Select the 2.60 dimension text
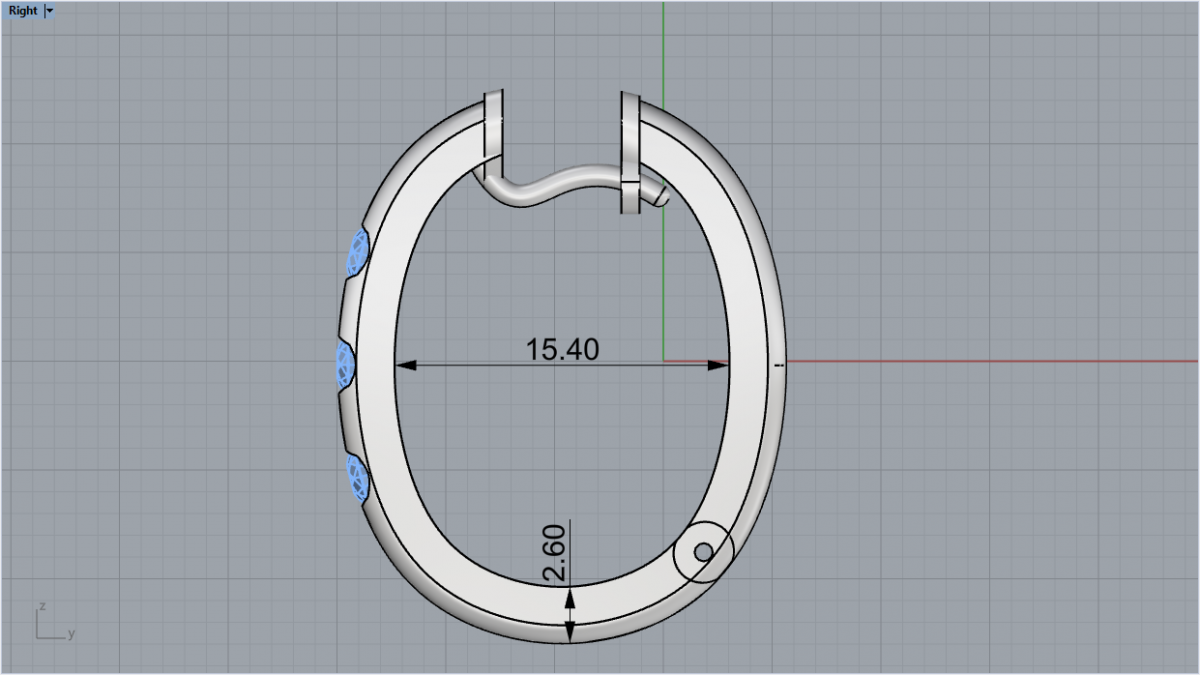 tap(555, 554)
